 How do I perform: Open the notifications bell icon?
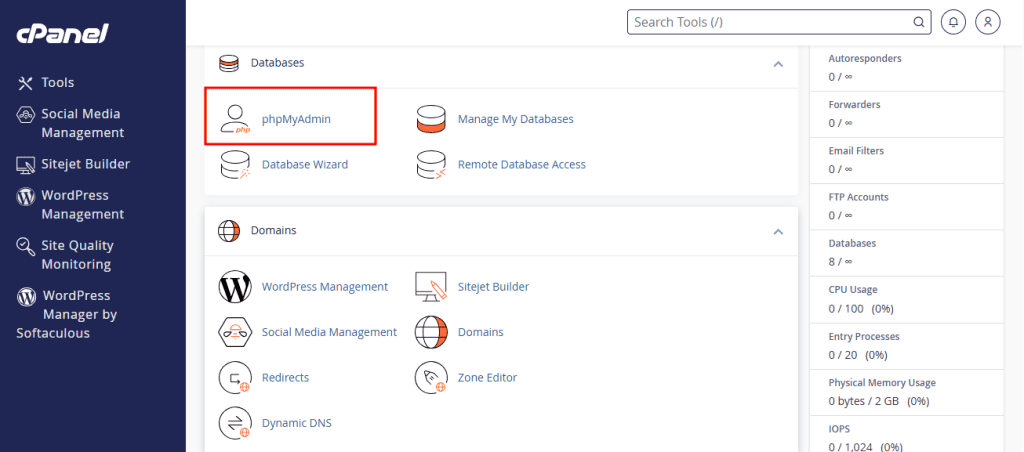click(x=953, y=22)
